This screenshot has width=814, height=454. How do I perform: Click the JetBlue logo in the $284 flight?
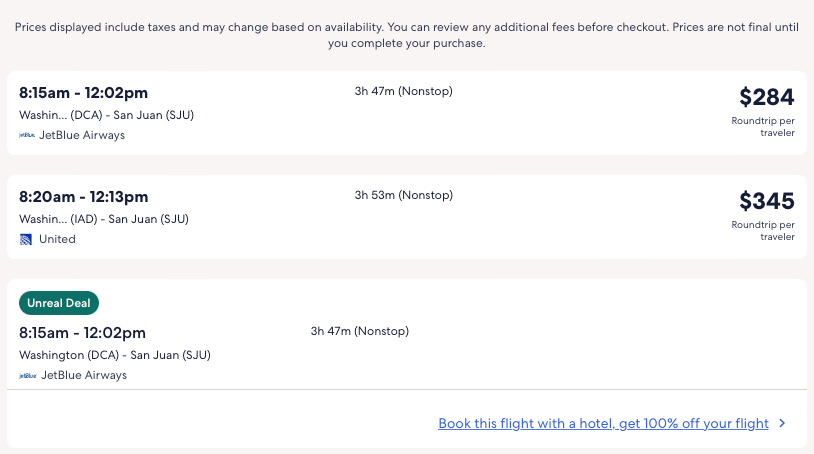[27, 135]
